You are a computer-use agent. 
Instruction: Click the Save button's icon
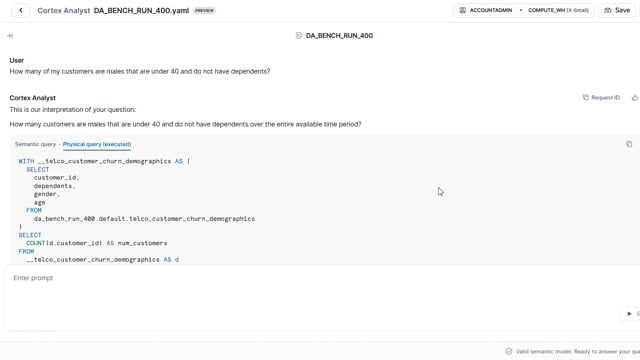point(608,10)
